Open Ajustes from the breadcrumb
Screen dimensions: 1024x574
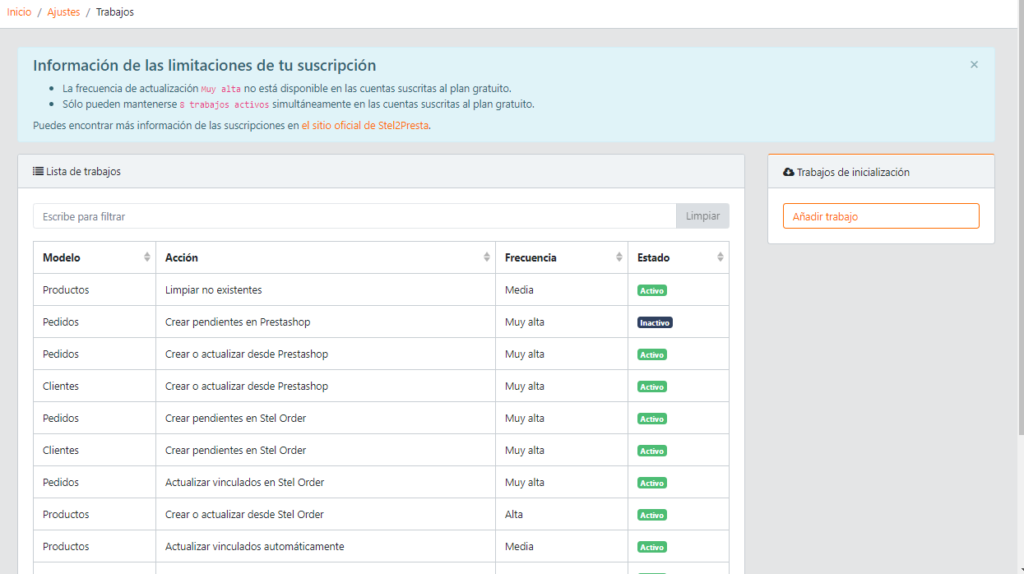63,12
